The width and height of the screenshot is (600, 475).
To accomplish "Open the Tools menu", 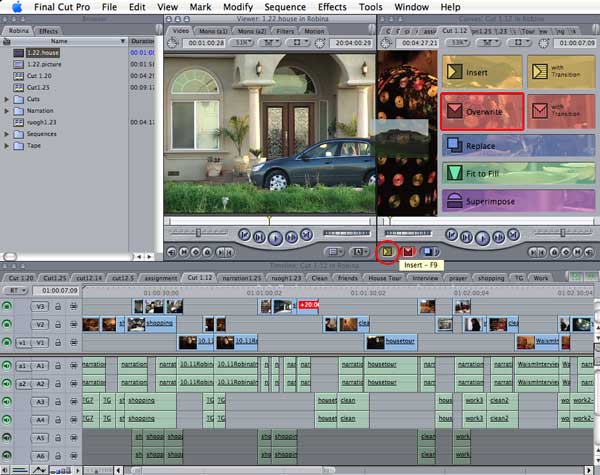I will [370, 7].
